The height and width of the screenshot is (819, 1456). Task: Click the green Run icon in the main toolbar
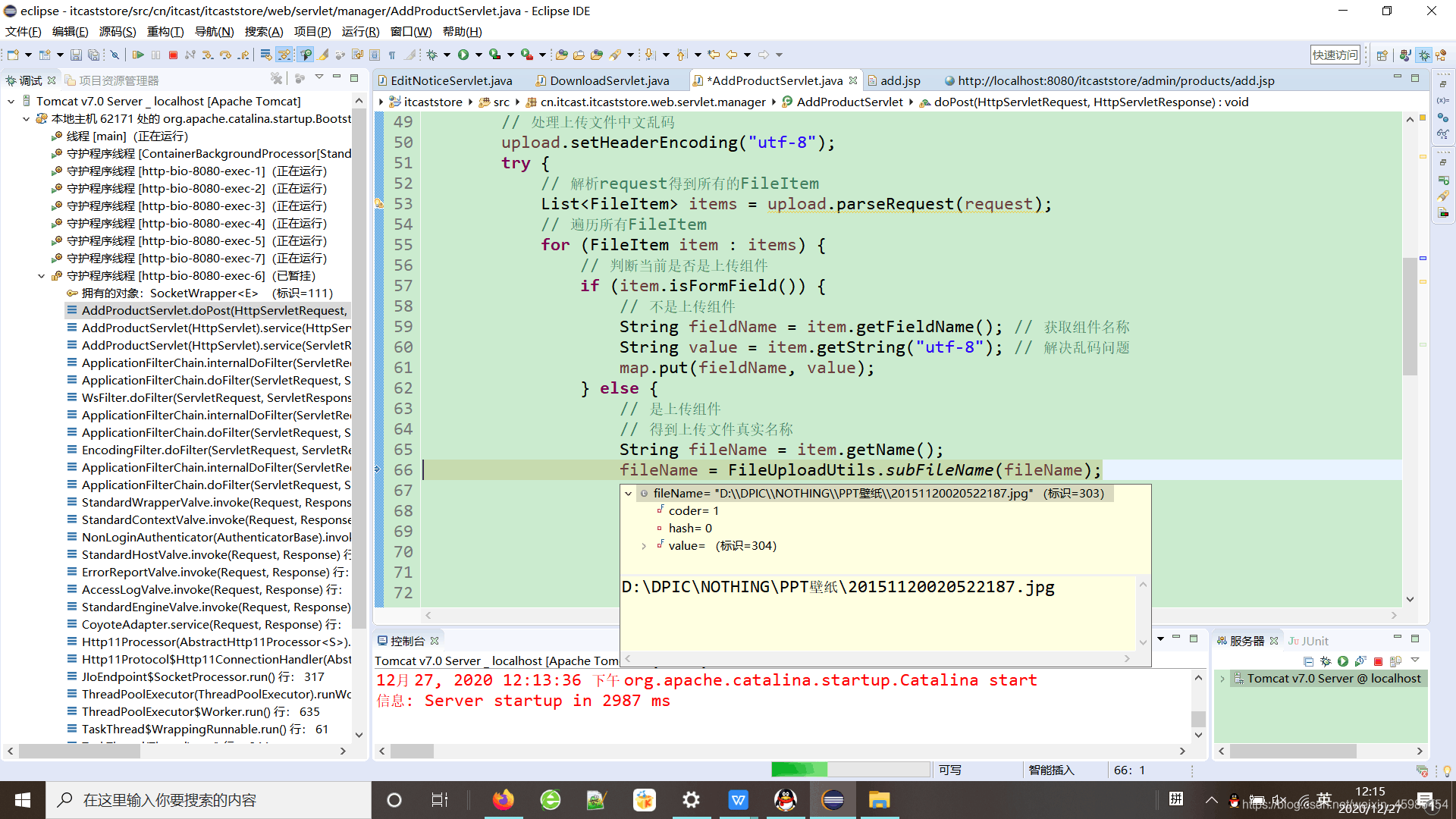tap(463, 55)
